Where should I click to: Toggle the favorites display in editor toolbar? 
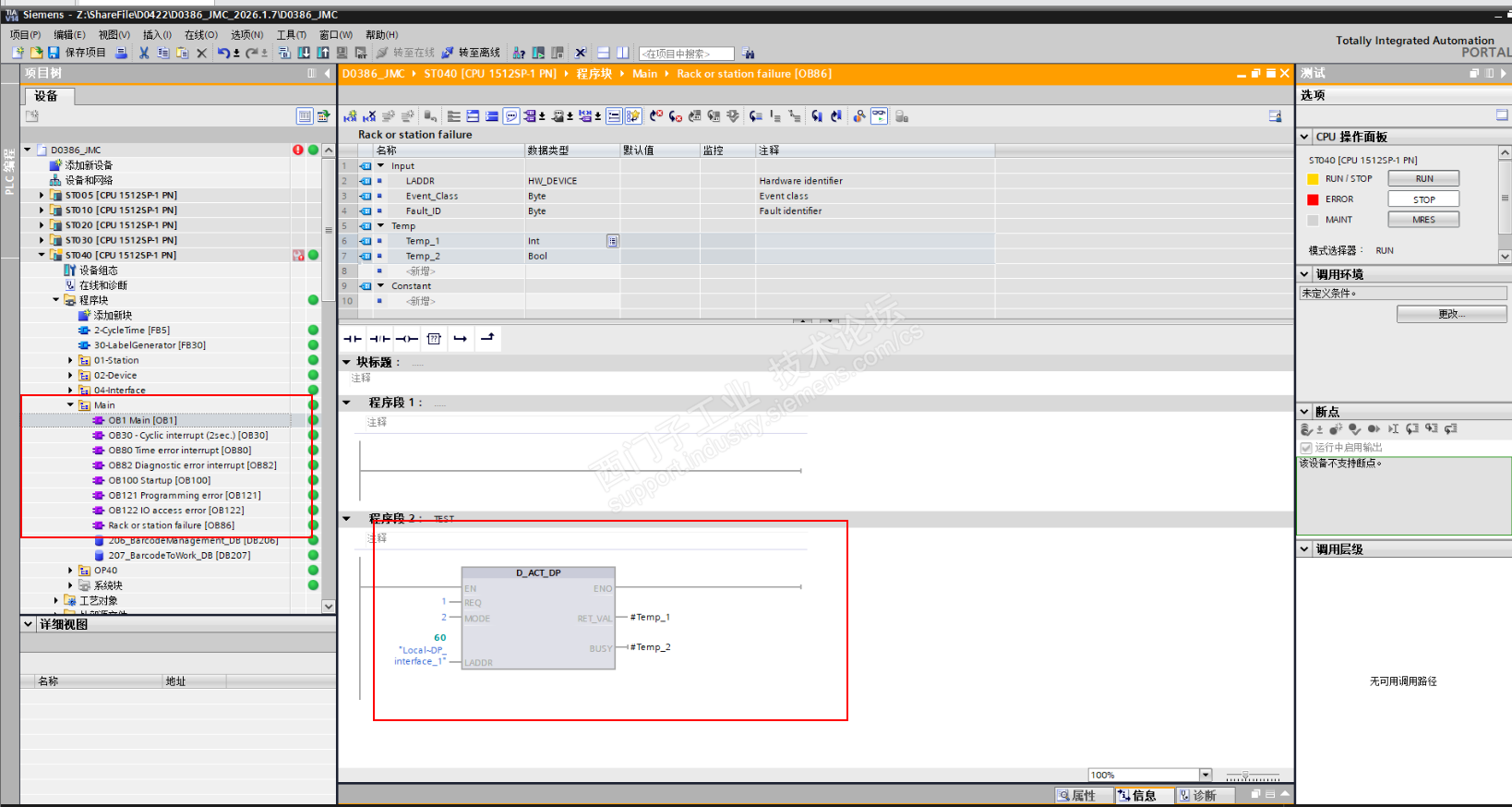633,116
